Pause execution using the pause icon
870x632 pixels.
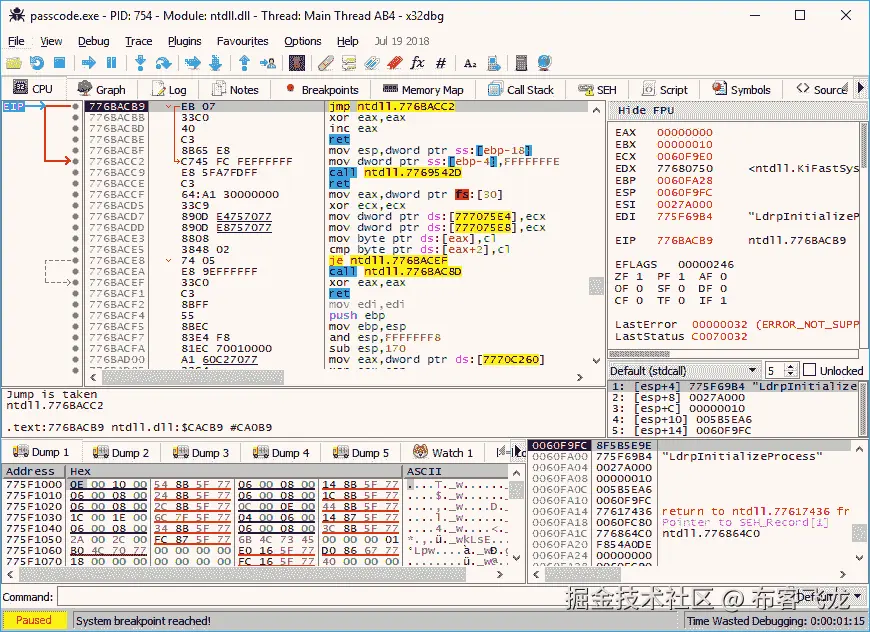pyautogui.click(x=112, y=63)
